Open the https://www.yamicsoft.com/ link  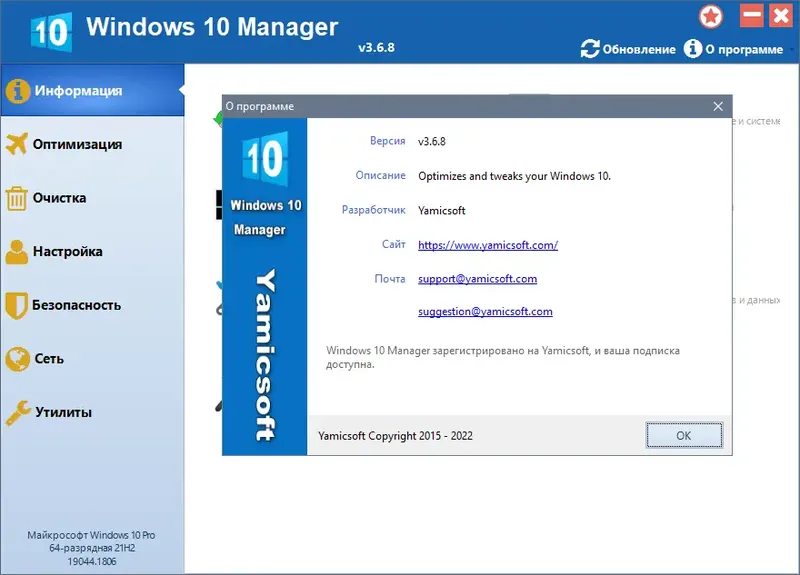click(488, 245)
